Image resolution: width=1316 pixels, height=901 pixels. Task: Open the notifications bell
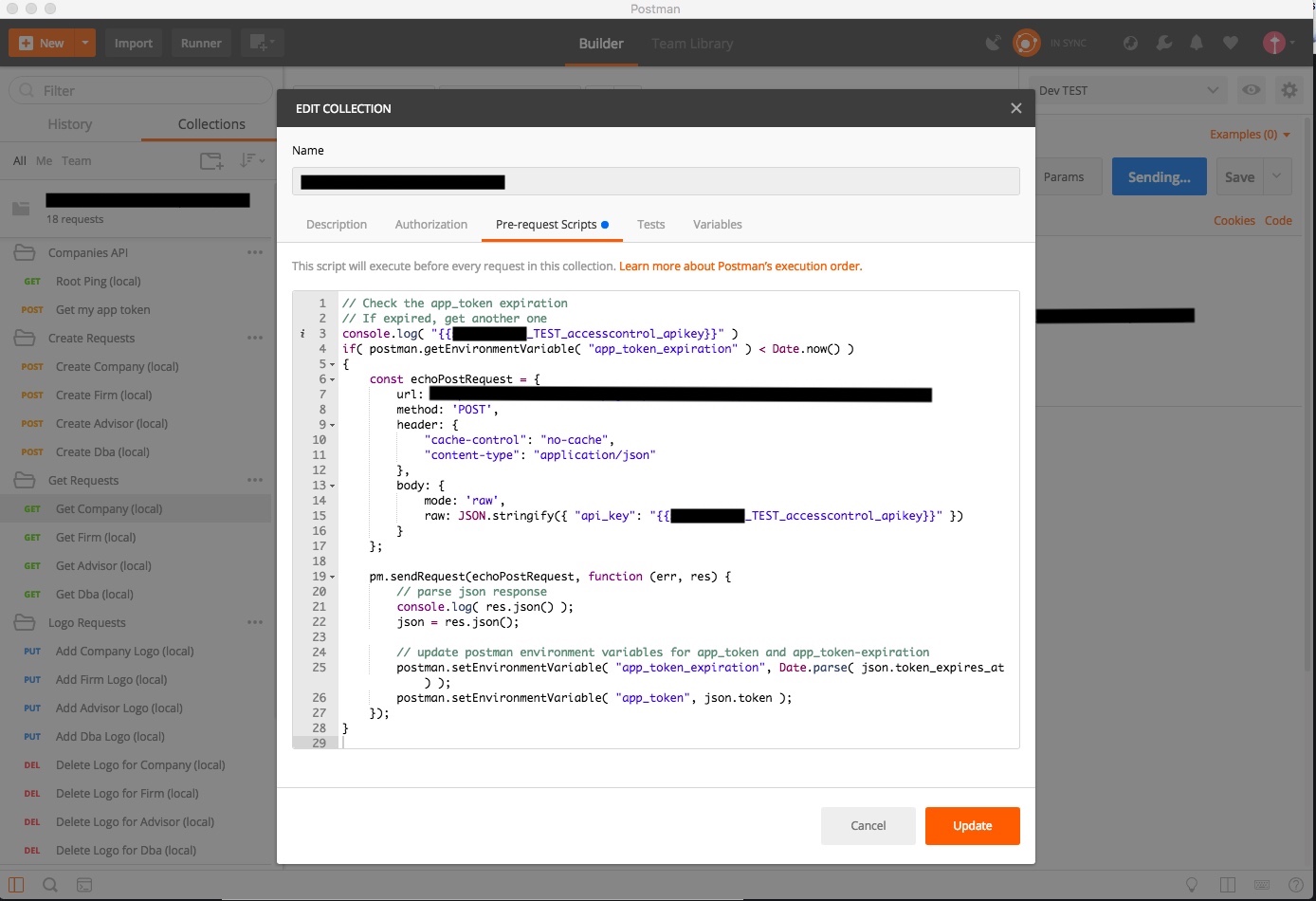[x=1197, y=43]
